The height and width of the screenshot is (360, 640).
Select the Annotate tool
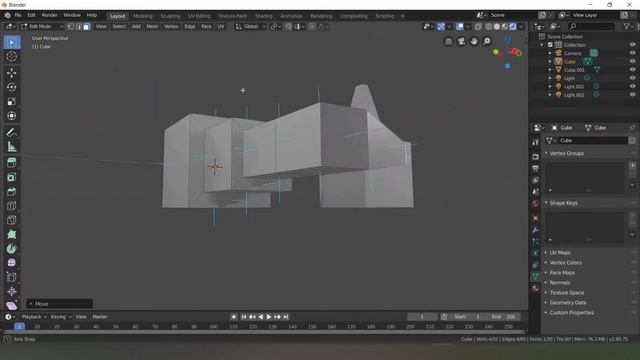12,132
